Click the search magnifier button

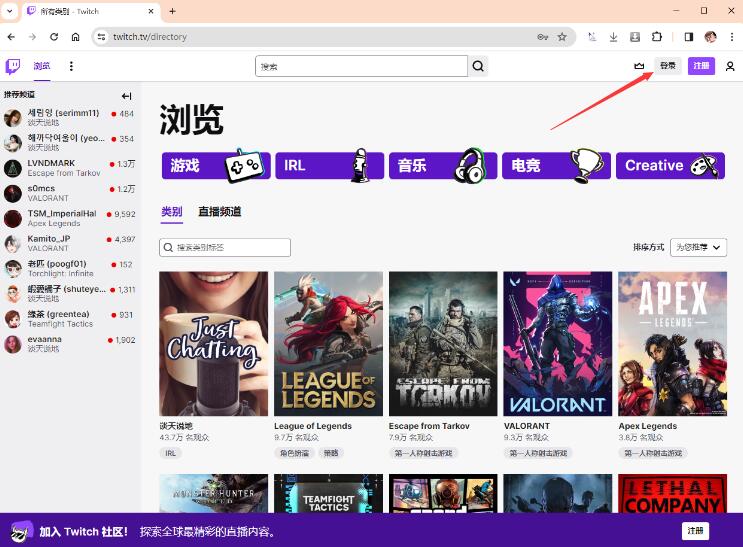[x=478, y=66]
